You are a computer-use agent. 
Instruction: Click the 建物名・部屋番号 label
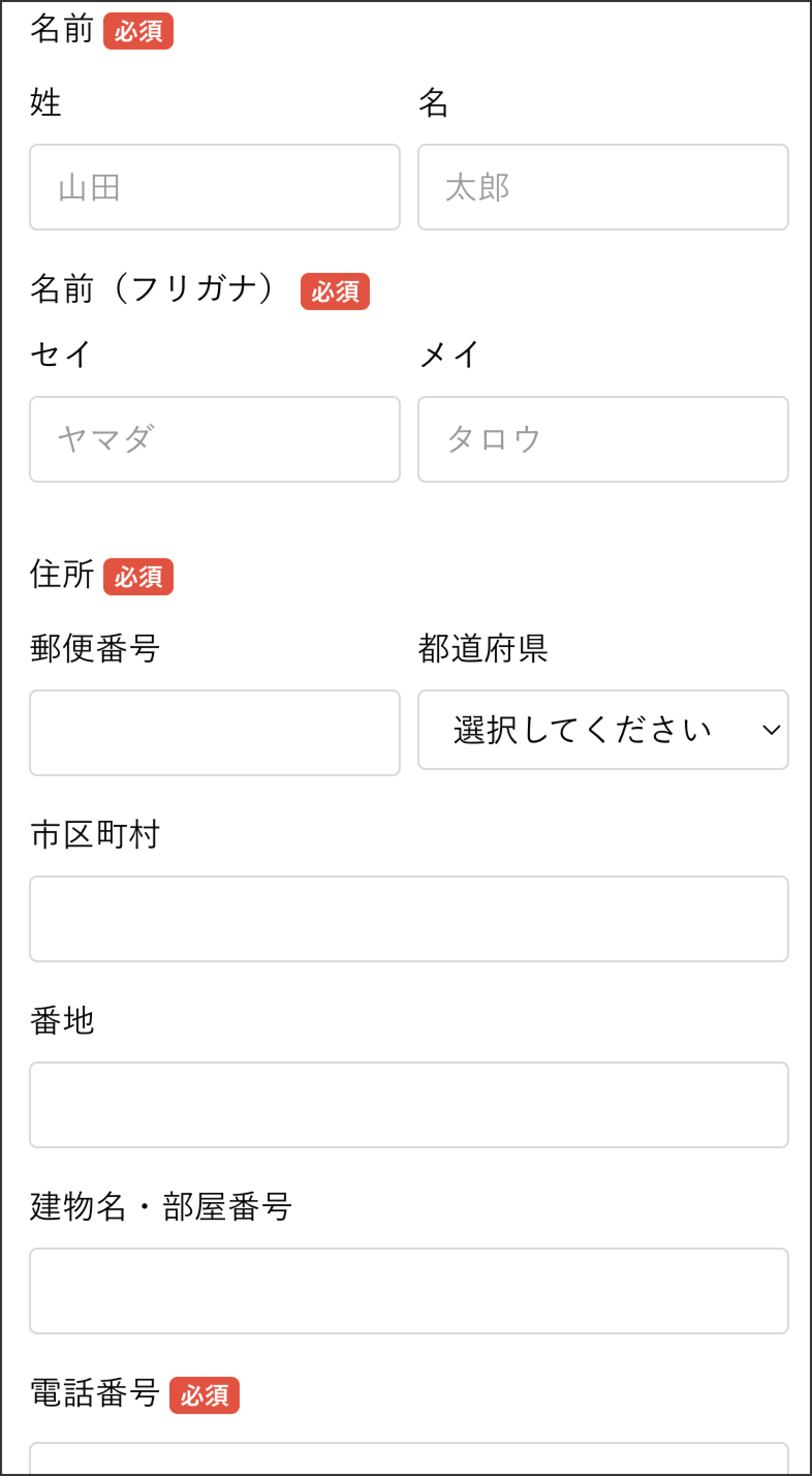click(161, 1207)
